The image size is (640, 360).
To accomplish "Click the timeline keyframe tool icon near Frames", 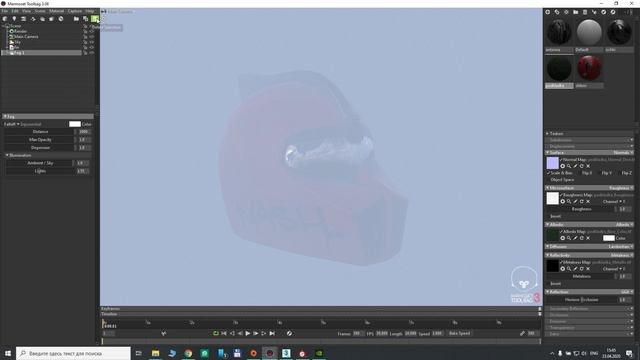I will click(289, 333).
